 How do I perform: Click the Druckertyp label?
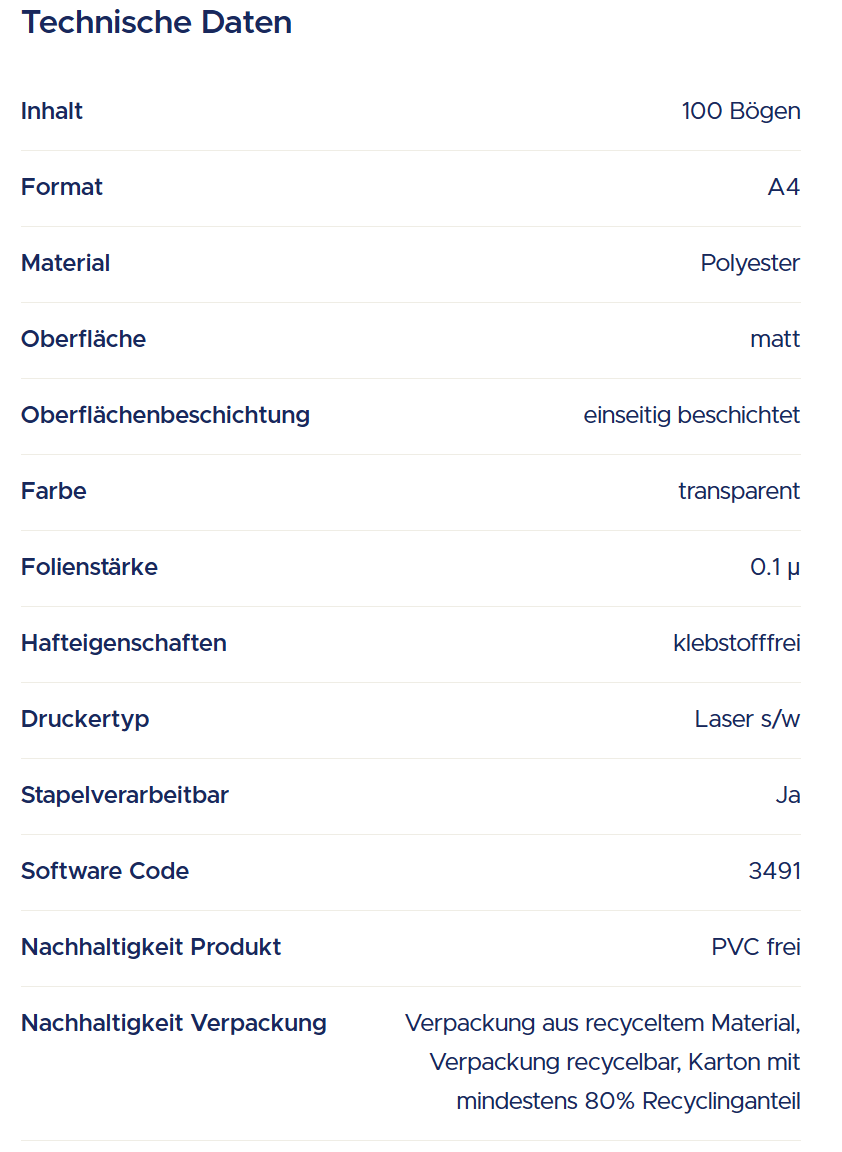(85, 719)
